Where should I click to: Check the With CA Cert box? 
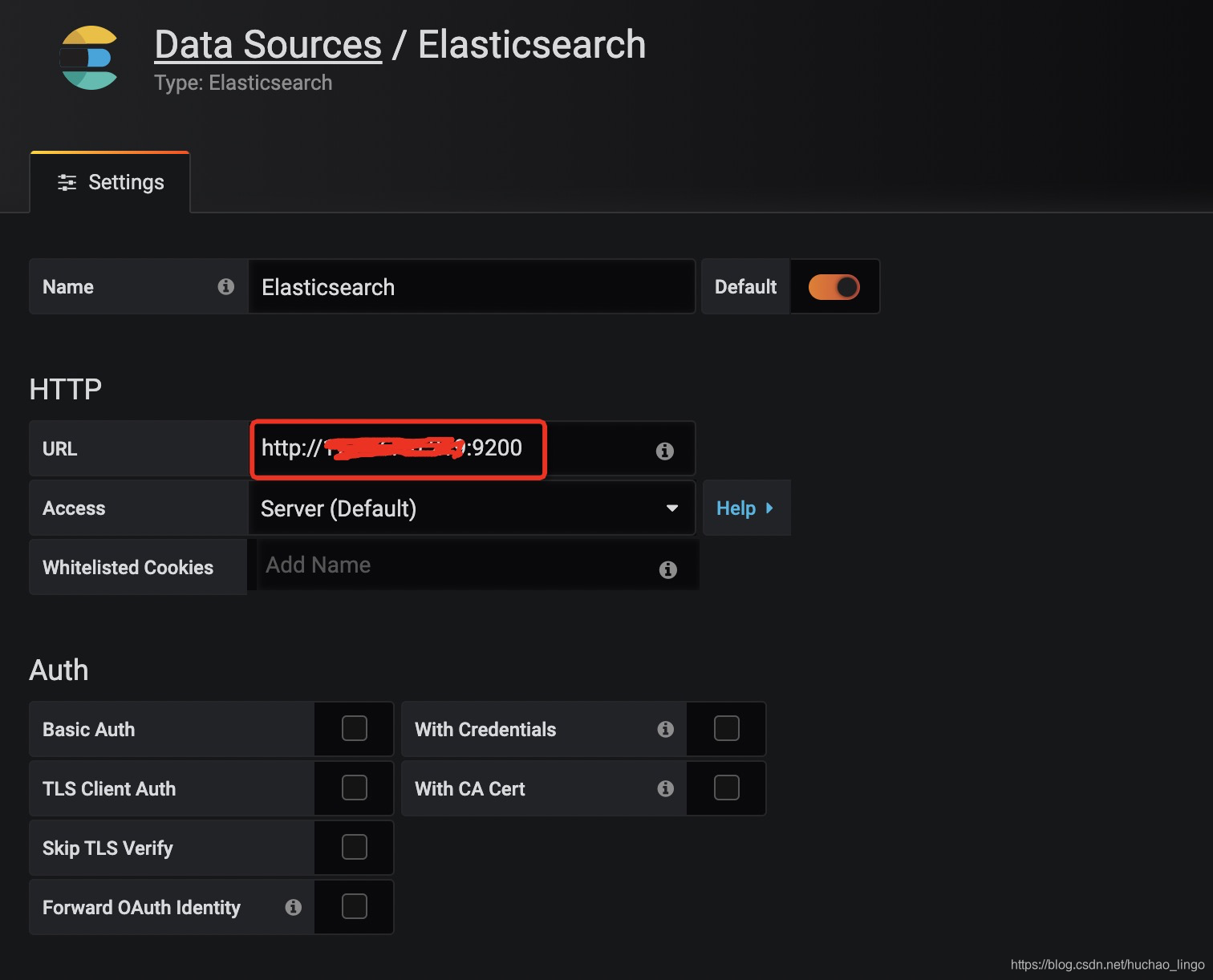pyautogui.click(x=726, y=788)
